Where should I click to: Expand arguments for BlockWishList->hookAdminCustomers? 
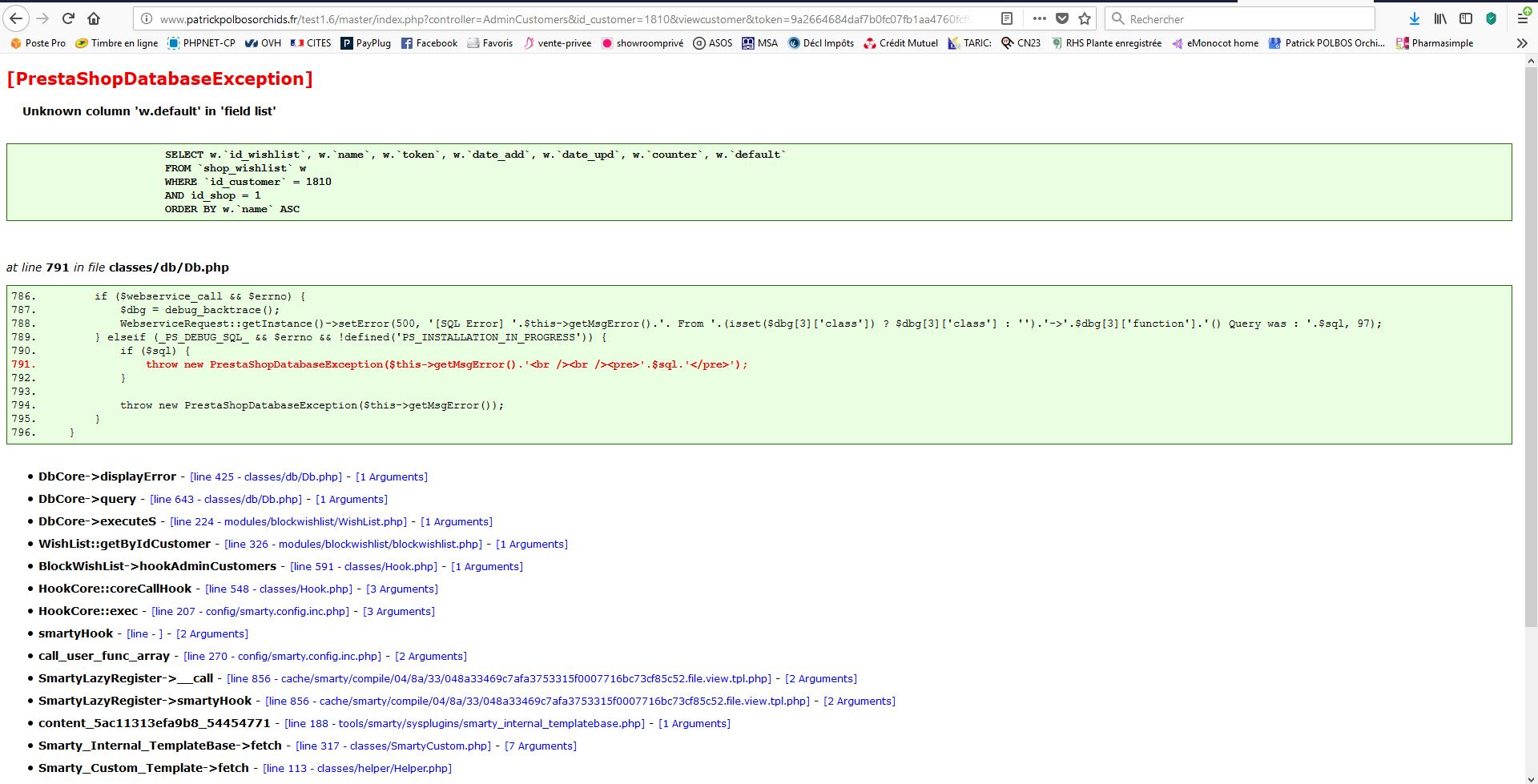click(x=487, y=566)
